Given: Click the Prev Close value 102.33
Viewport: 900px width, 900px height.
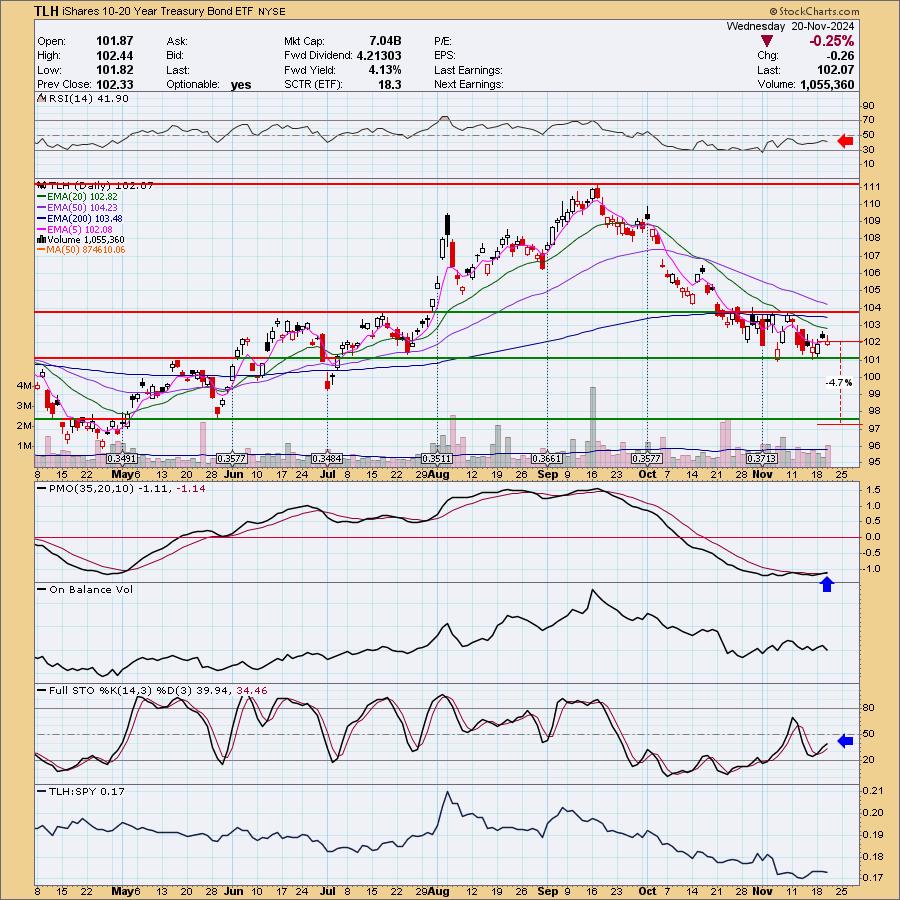Looking at the screenshot, I should [115, 84].
